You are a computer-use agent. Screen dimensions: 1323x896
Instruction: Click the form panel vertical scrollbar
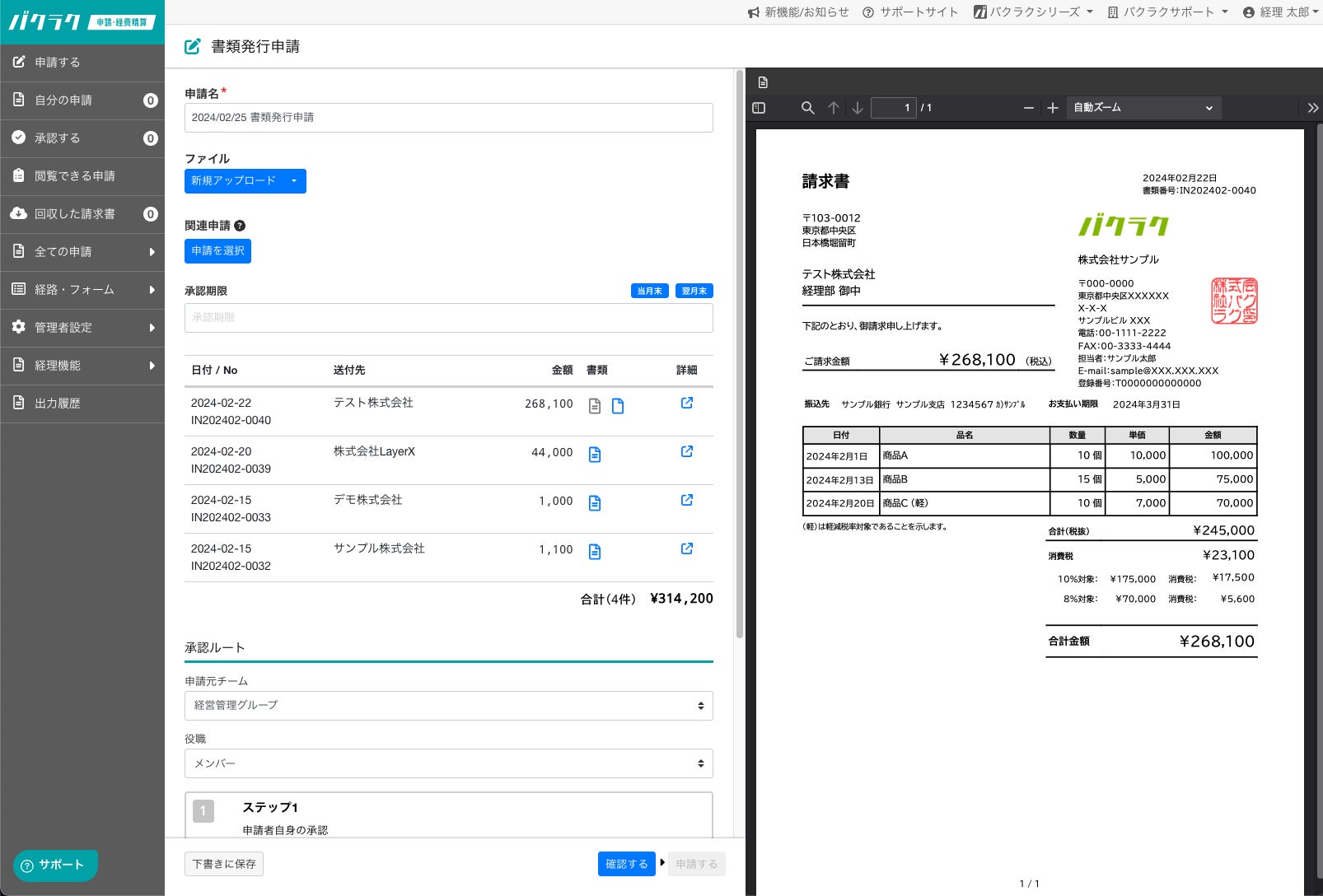[x=740, y=354]
